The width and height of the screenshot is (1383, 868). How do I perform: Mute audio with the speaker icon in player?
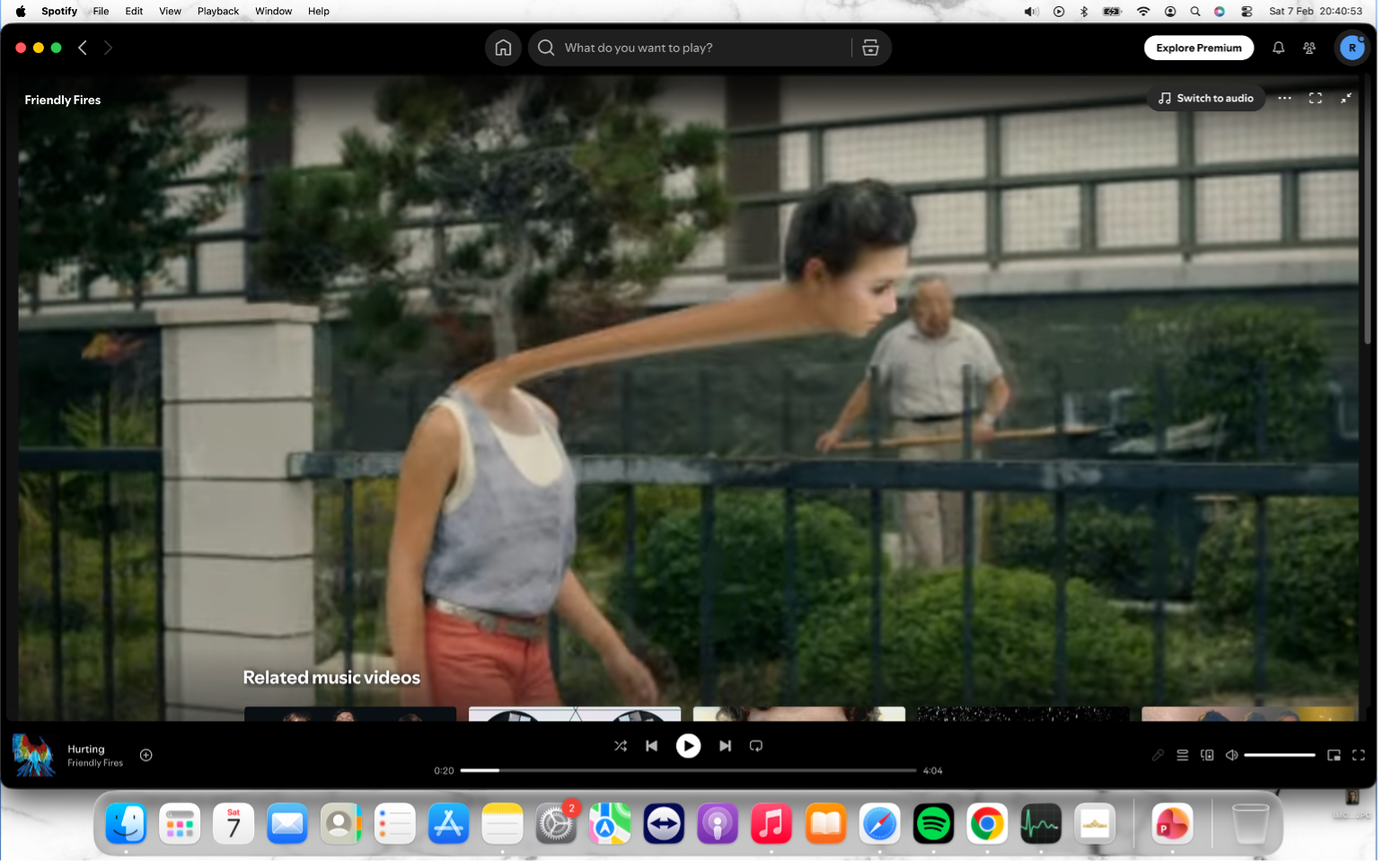[1232, 755]
